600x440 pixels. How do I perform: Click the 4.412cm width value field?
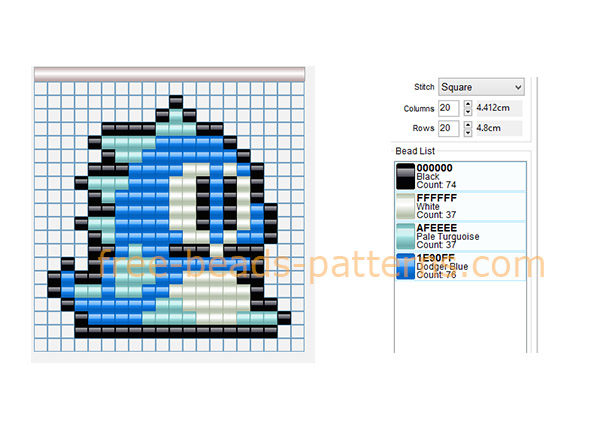[499, 108]
